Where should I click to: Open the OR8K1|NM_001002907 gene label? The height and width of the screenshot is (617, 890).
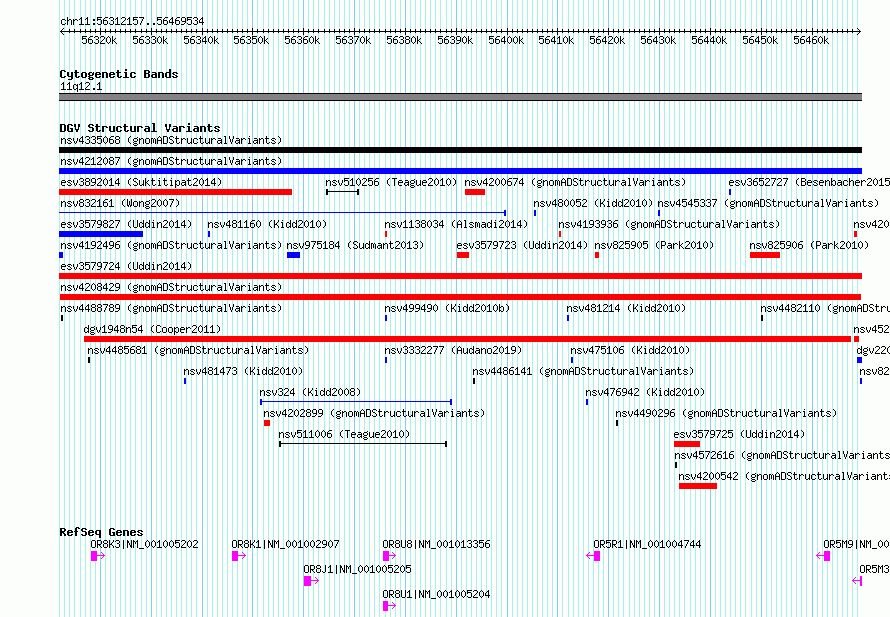click(x=285, y=544)
